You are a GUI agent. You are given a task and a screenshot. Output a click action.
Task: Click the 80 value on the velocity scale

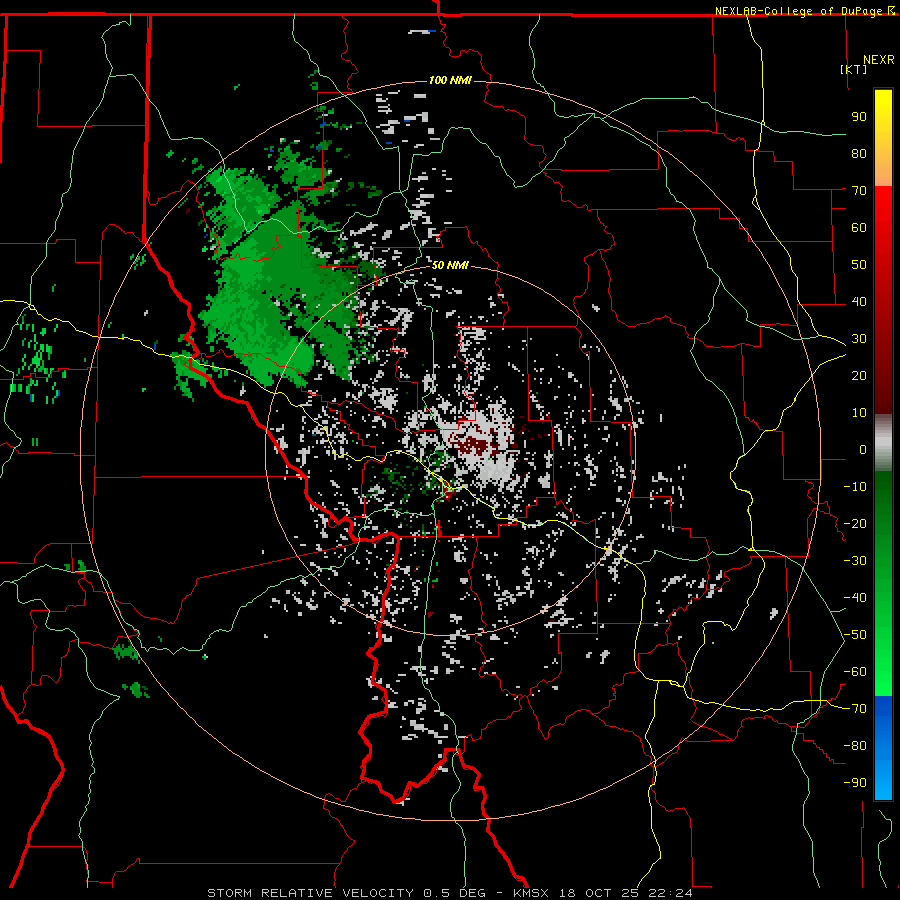(x=859, y=153)
